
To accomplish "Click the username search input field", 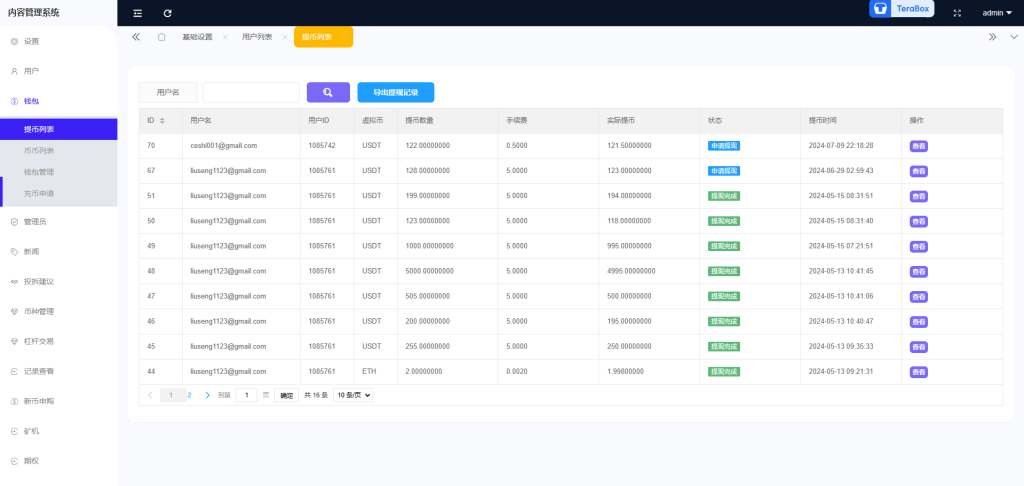I will [x=251, y=92].
